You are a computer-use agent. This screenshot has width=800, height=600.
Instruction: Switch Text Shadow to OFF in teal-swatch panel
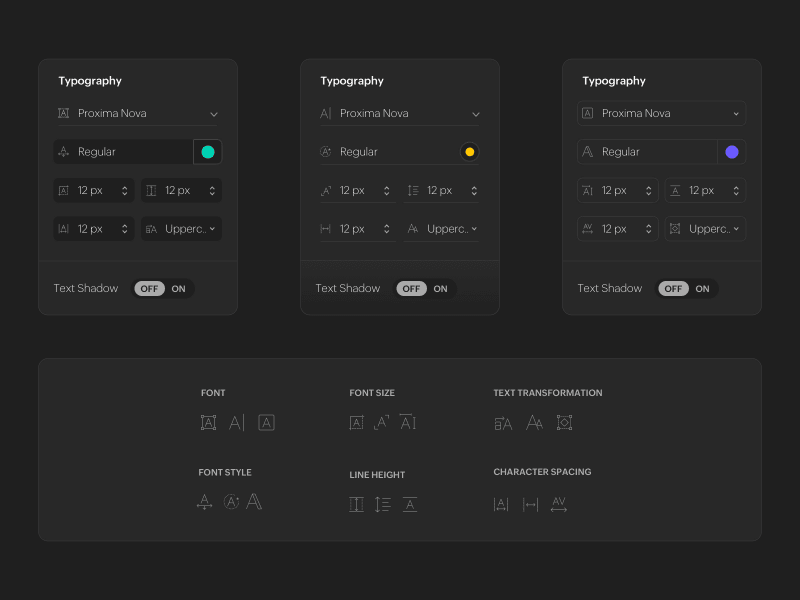[x=149, y=289]
